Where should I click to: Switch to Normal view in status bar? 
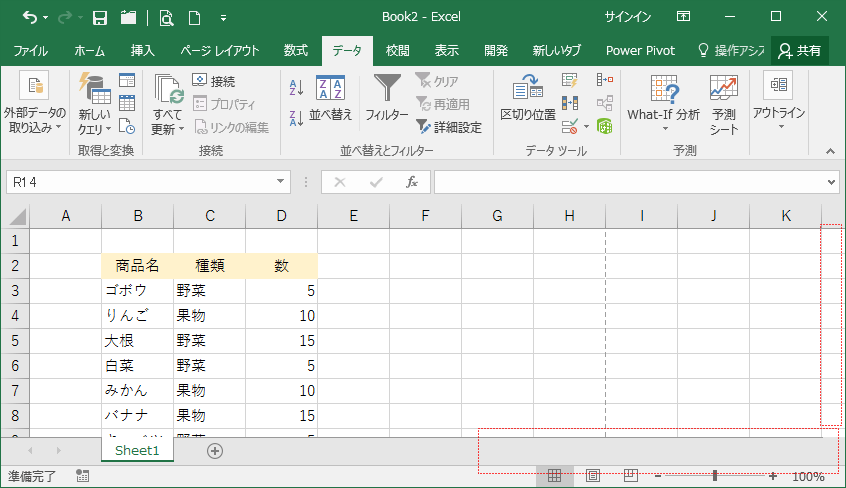pos(554,476)
